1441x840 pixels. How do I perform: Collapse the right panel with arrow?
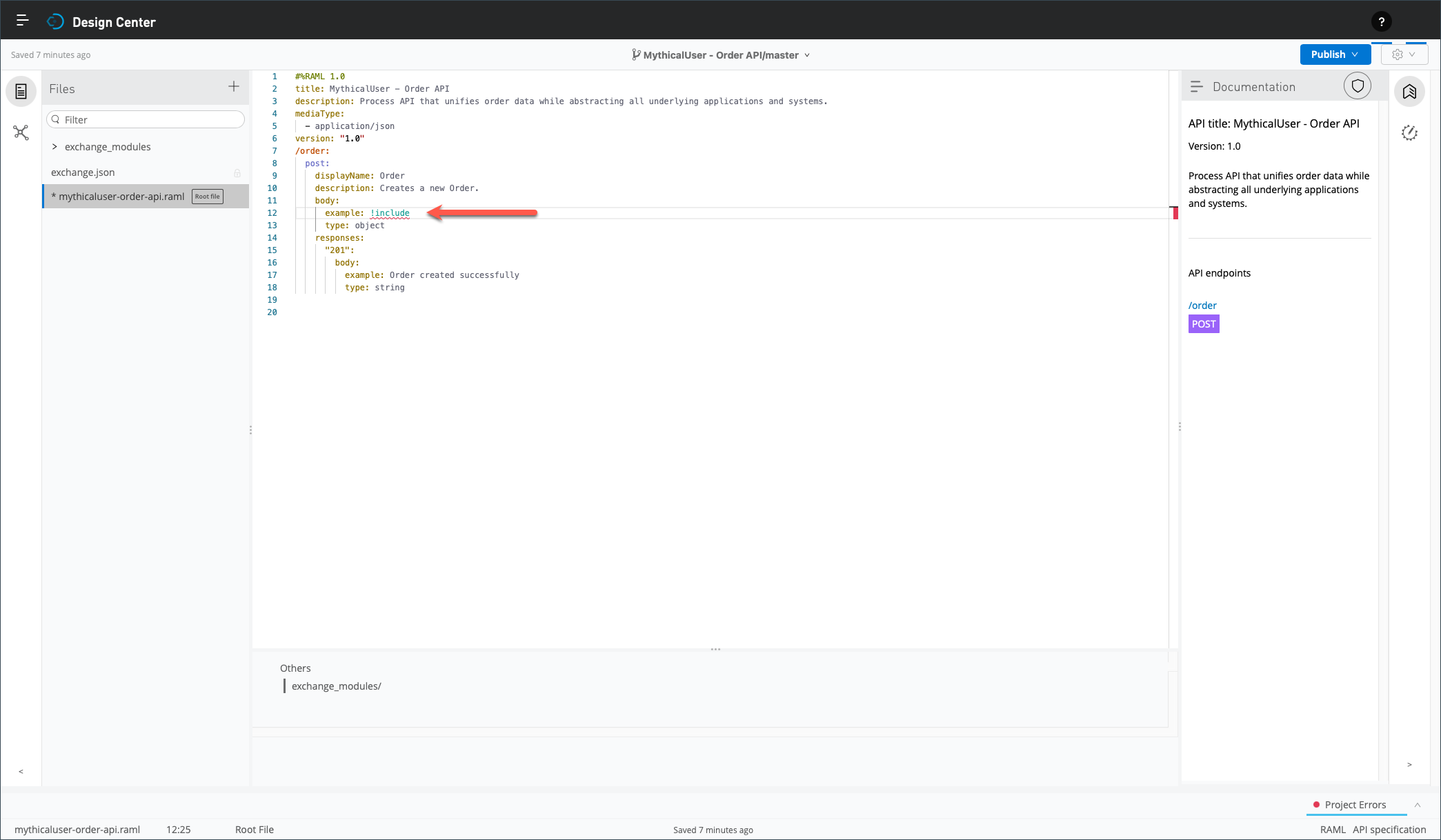pos(1409,765)
